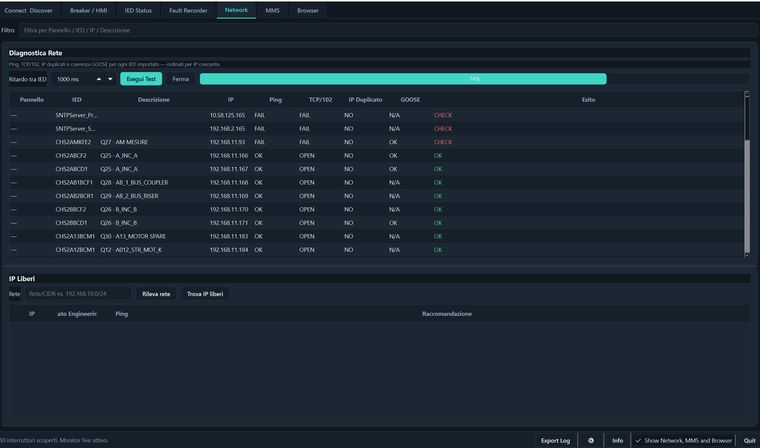Click the scrollbar up arrow of diagnostics table
The height and width of the screenshot is (448, 760).
747,93
